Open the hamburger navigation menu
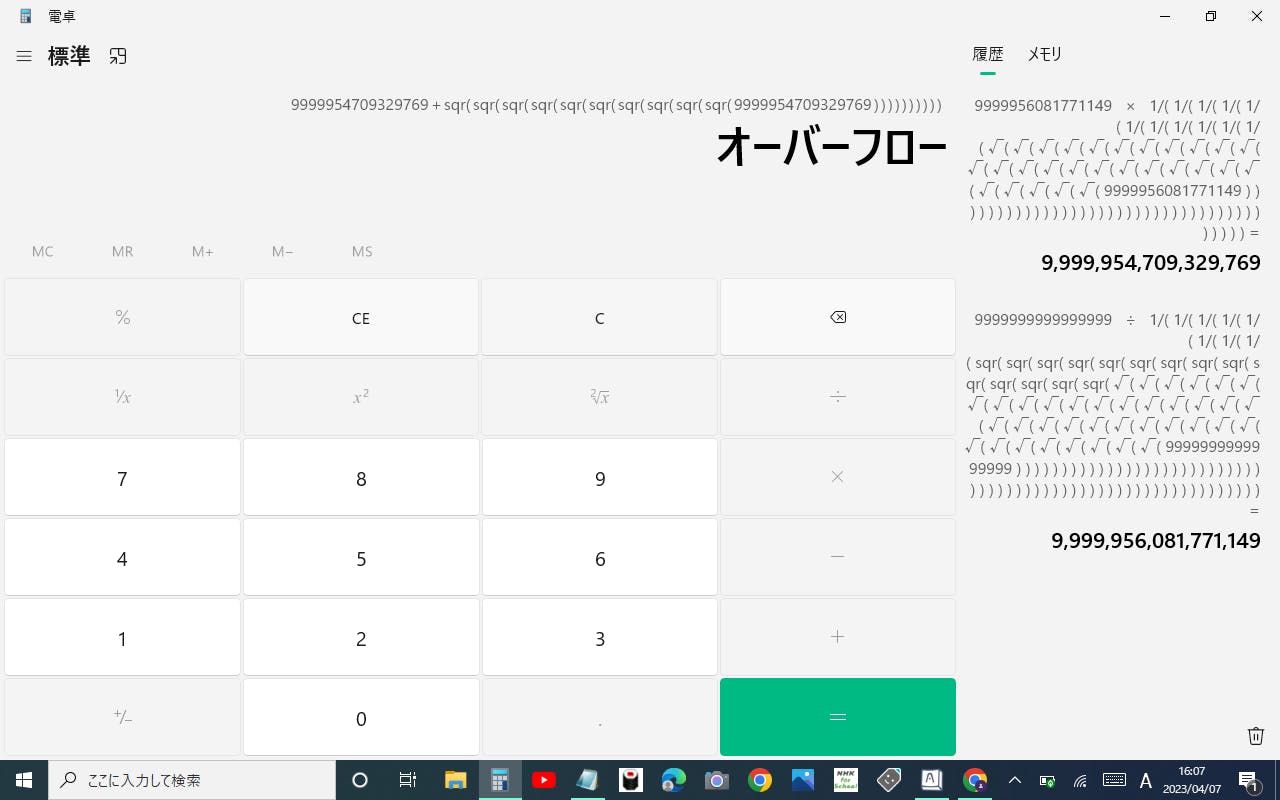This screenshot has height=800, width=1280. pos(24,57)
